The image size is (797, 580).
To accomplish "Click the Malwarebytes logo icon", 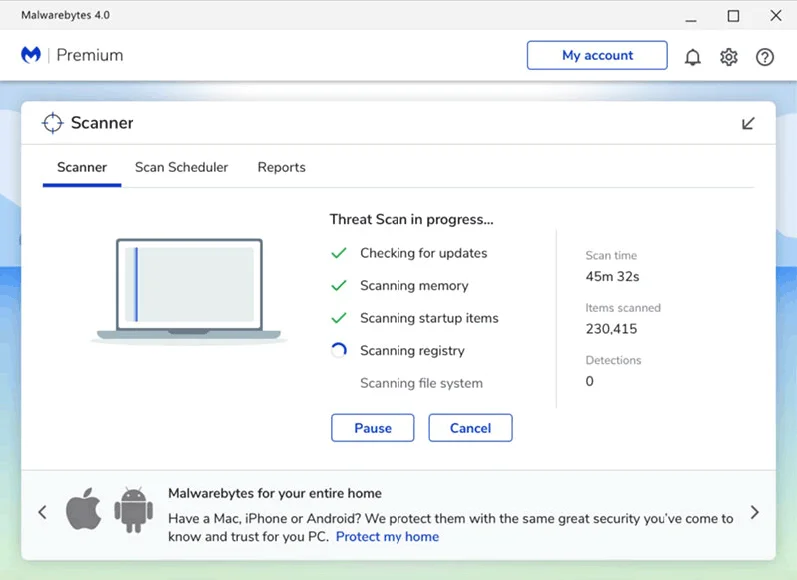I will click(31, 55).
